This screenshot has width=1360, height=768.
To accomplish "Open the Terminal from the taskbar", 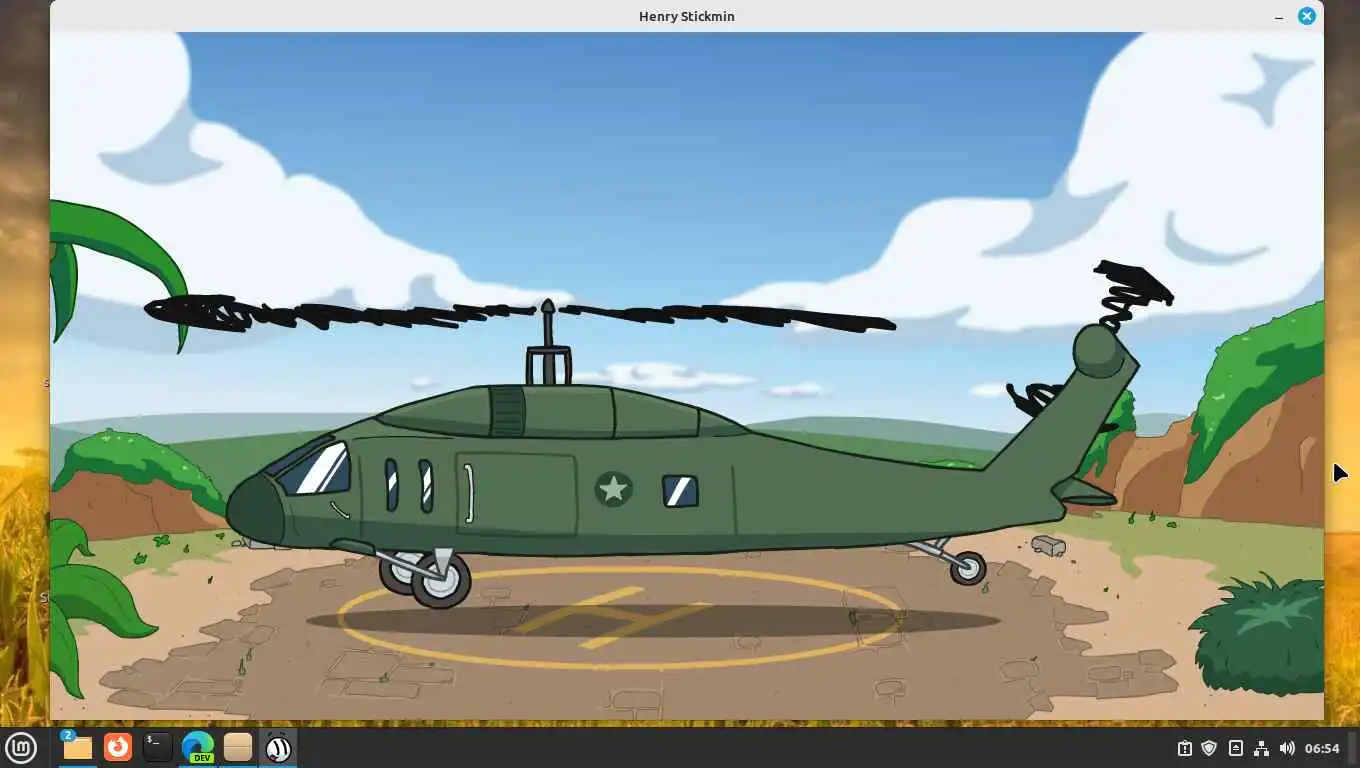I will [x=158, y=747].
